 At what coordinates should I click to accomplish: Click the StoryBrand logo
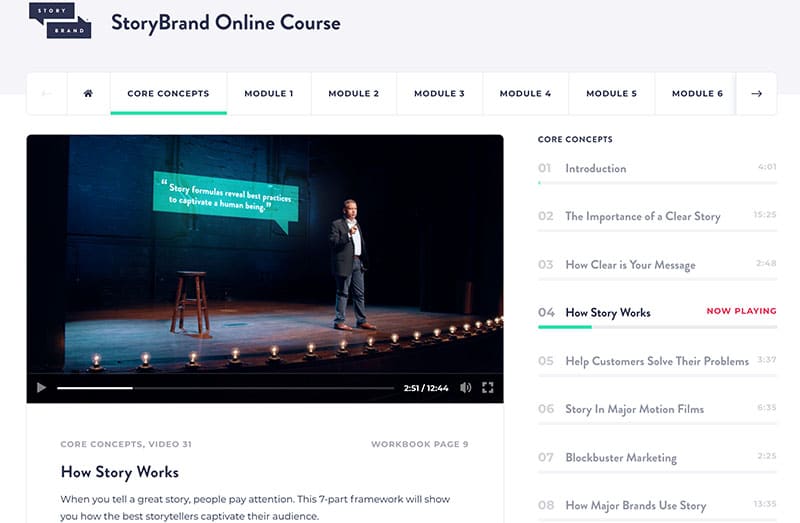60,20
